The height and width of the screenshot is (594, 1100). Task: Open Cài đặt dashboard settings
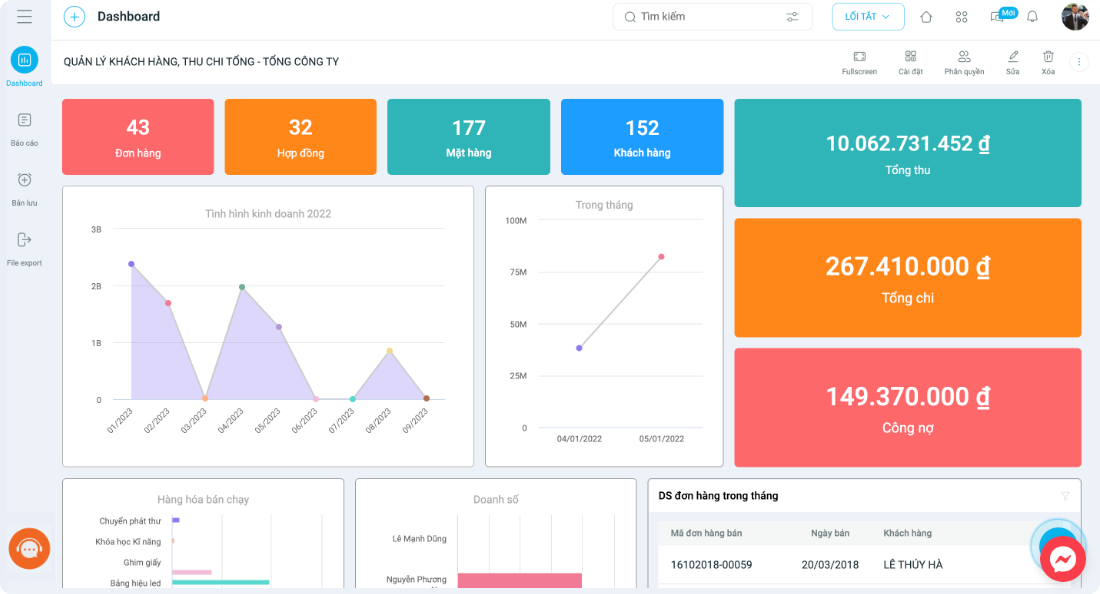coord(911,62)
